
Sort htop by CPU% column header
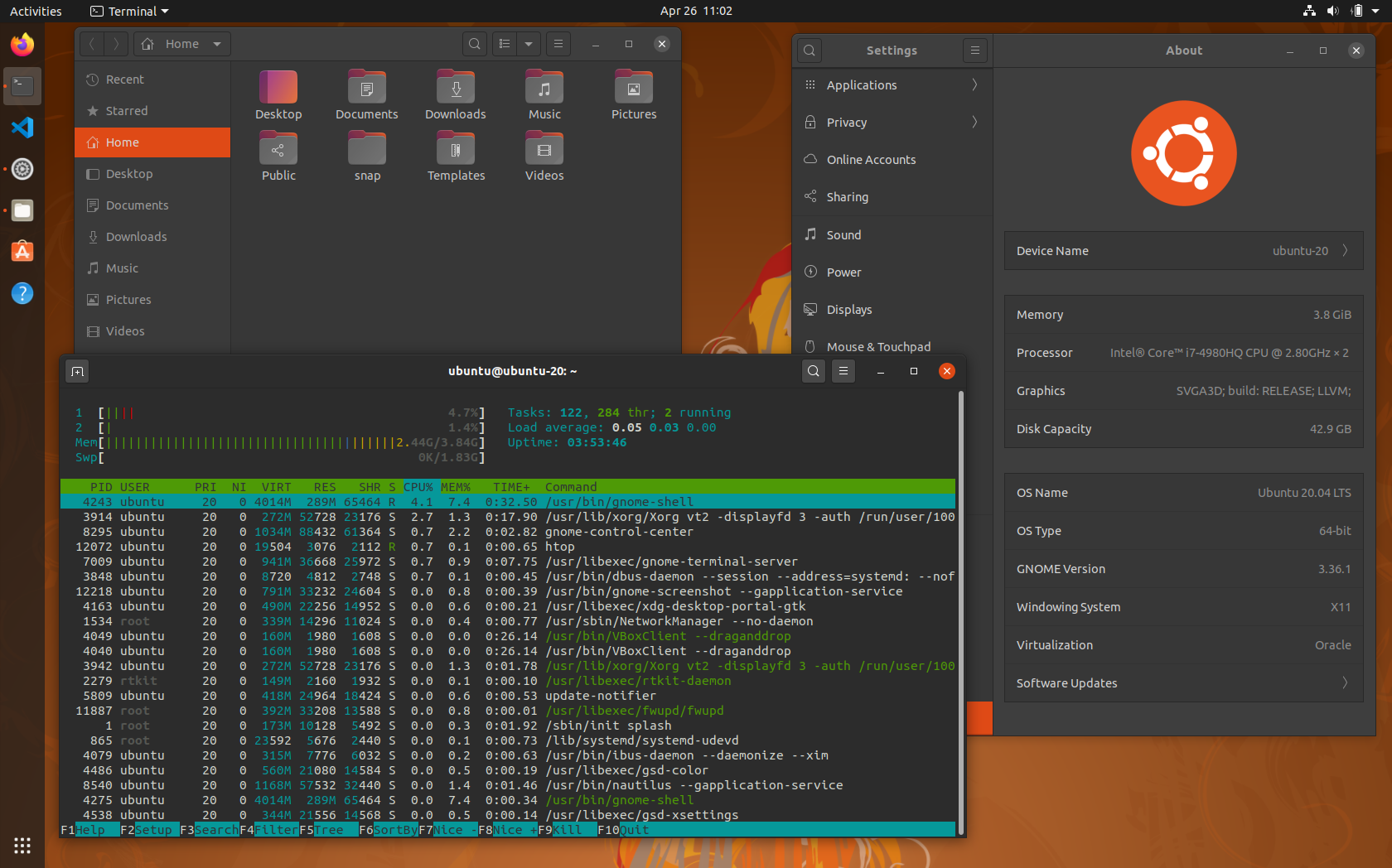[x=418, y=487]
